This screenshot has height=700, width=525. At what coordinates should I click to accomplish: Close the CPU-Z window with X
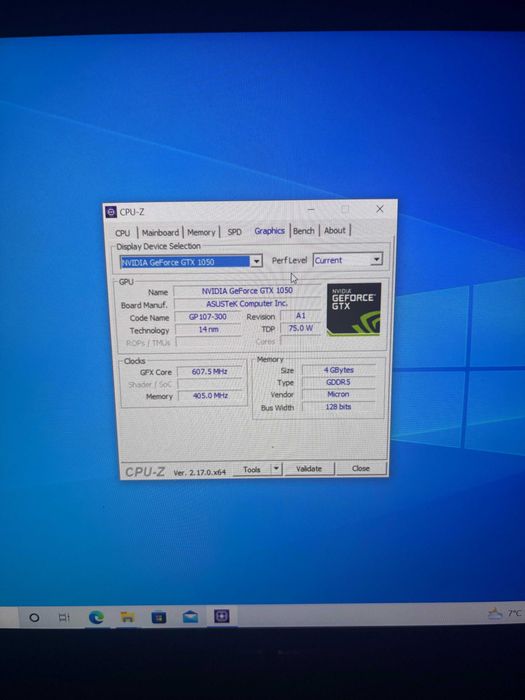(379, 209)
